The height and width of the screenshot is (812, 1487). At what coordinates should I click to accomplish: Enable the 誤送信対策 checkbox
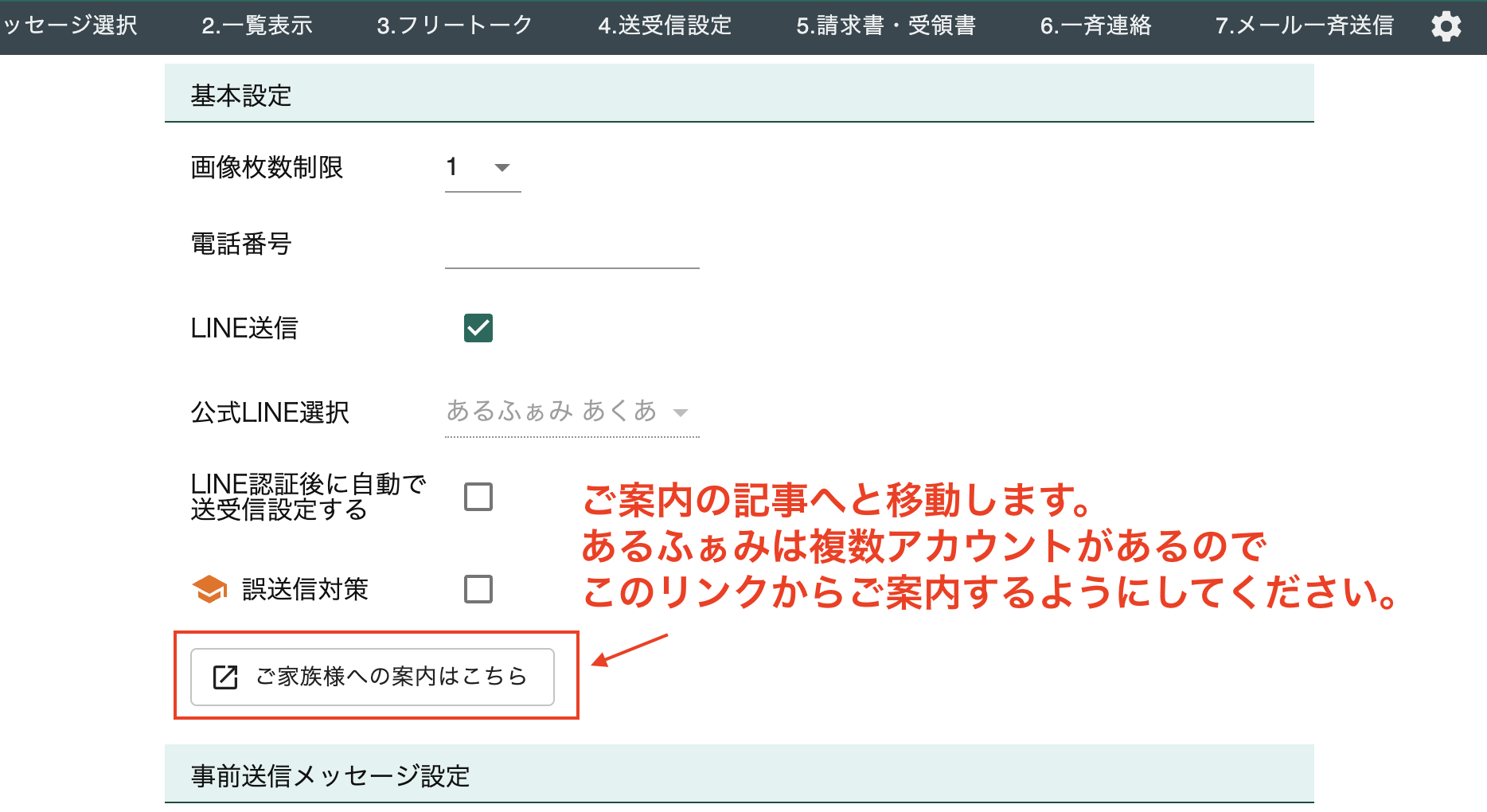(x=478, y=589)
